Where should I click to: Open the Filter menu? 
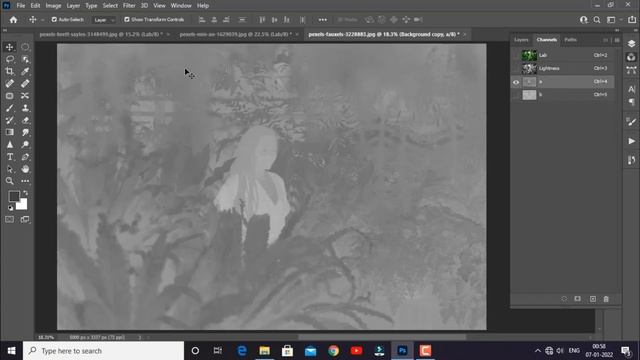point(129,6)
